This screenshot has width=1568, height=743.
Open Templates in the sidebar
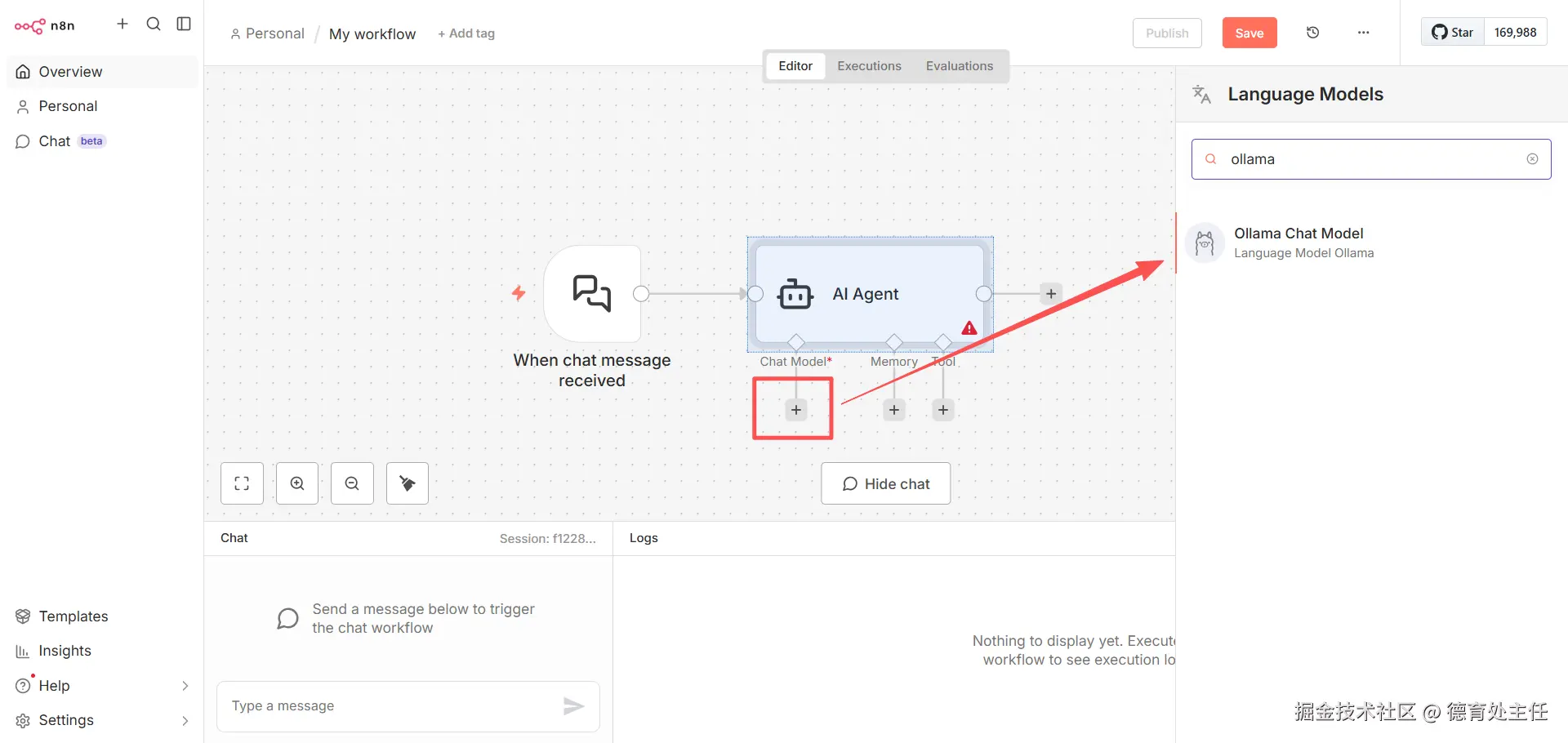(x=102, y=616)
